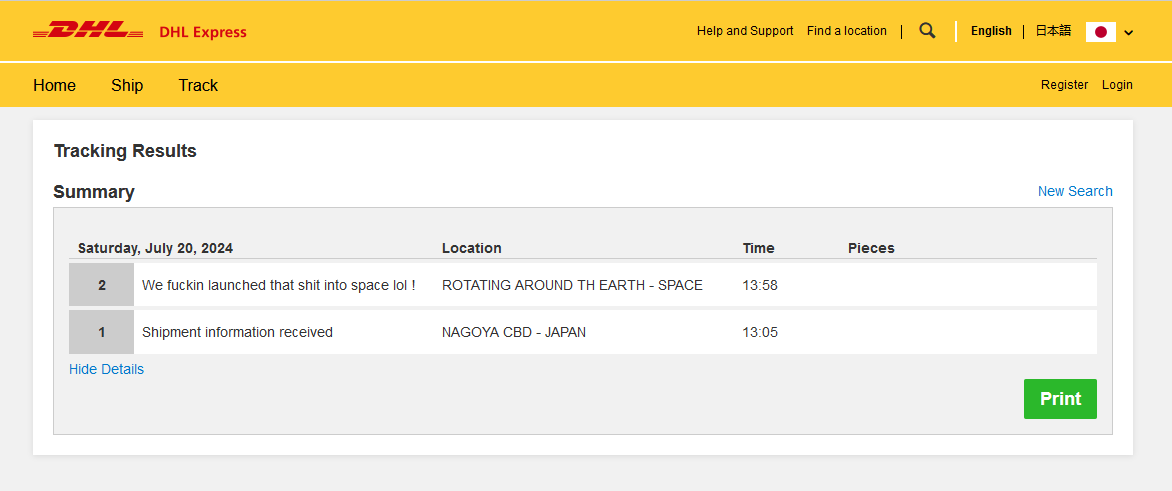Start a New Search
Viewport: 1172px width, 491px height.
point(1075,191)
